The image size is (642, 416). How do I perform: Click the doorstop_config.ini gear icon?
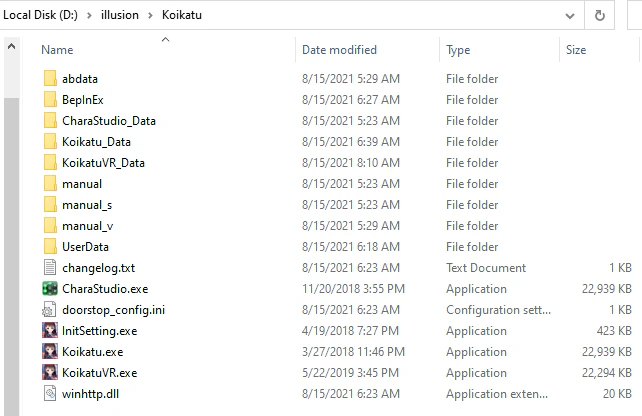[x=50, y=310]
